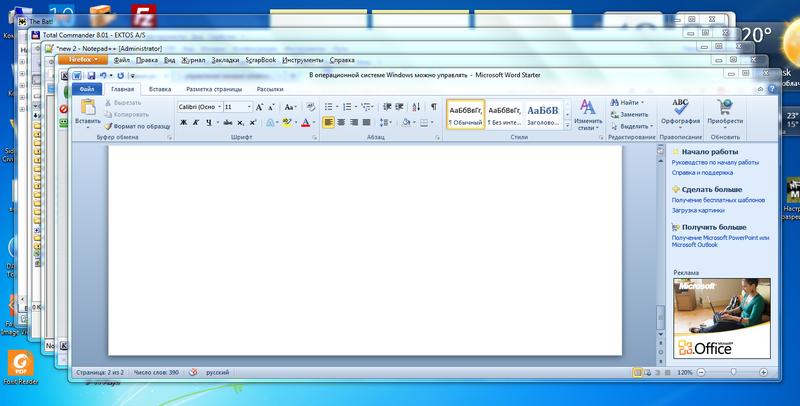The image size is (800, 406).
Task: Open the Find (Найти) dropdown arrow
Action: [642, 103]
